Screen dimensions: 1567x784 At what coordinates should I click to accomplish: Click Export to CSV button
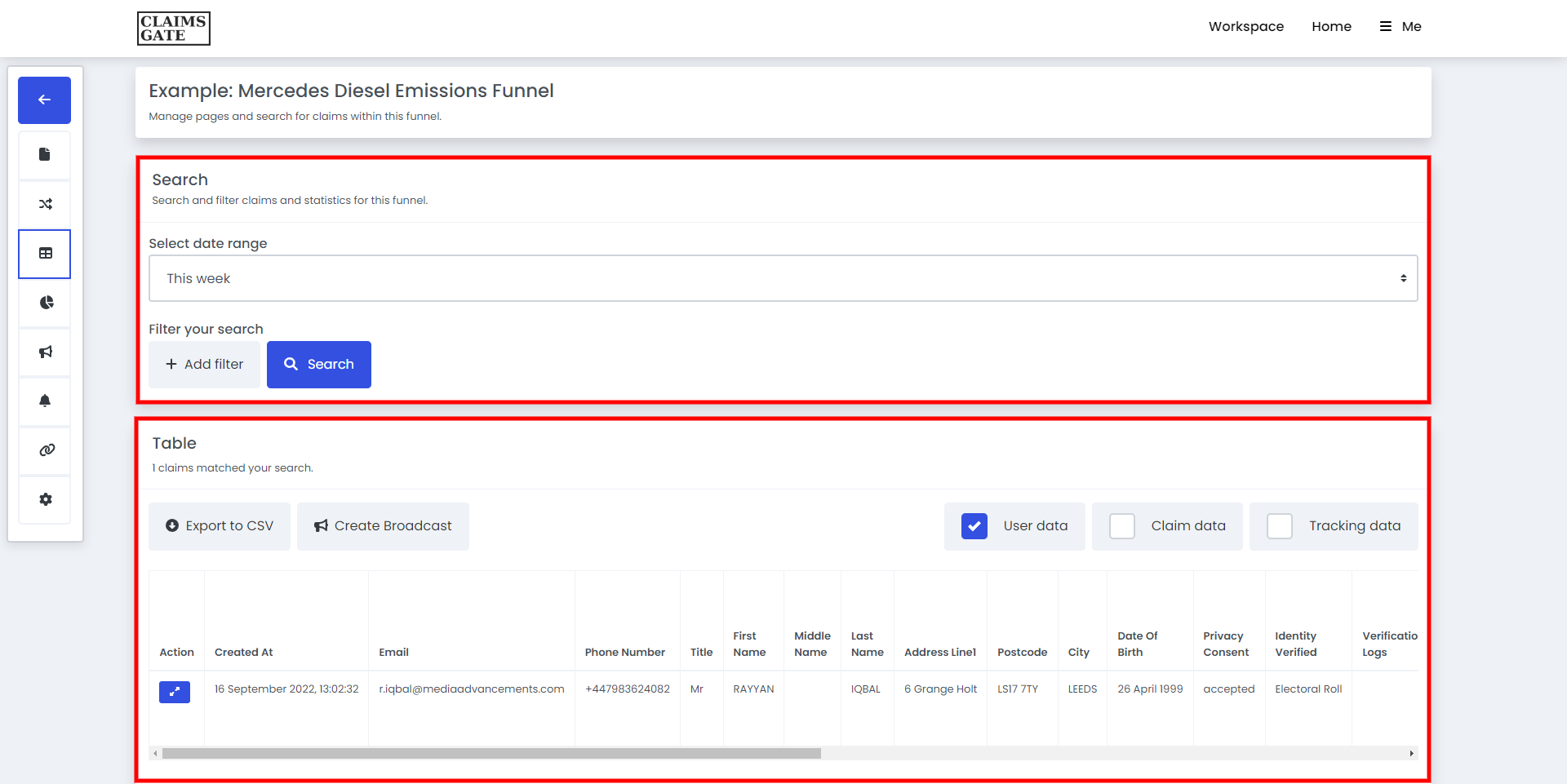220,526
